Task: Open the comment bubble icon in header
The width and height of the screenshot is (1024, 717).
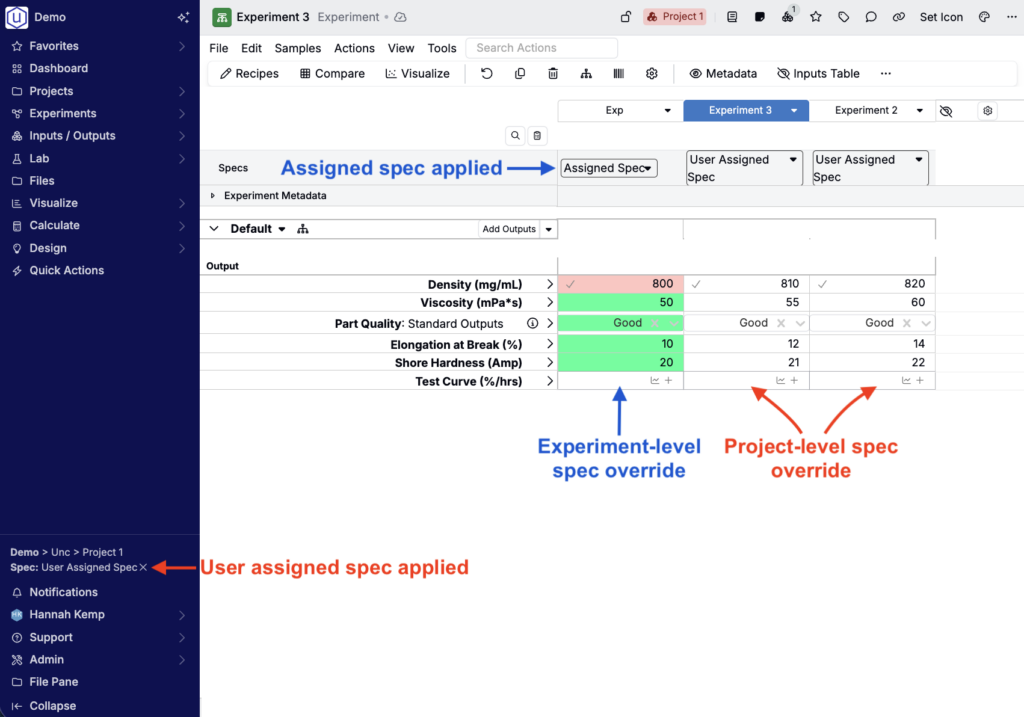Action: tap(871, 17)
